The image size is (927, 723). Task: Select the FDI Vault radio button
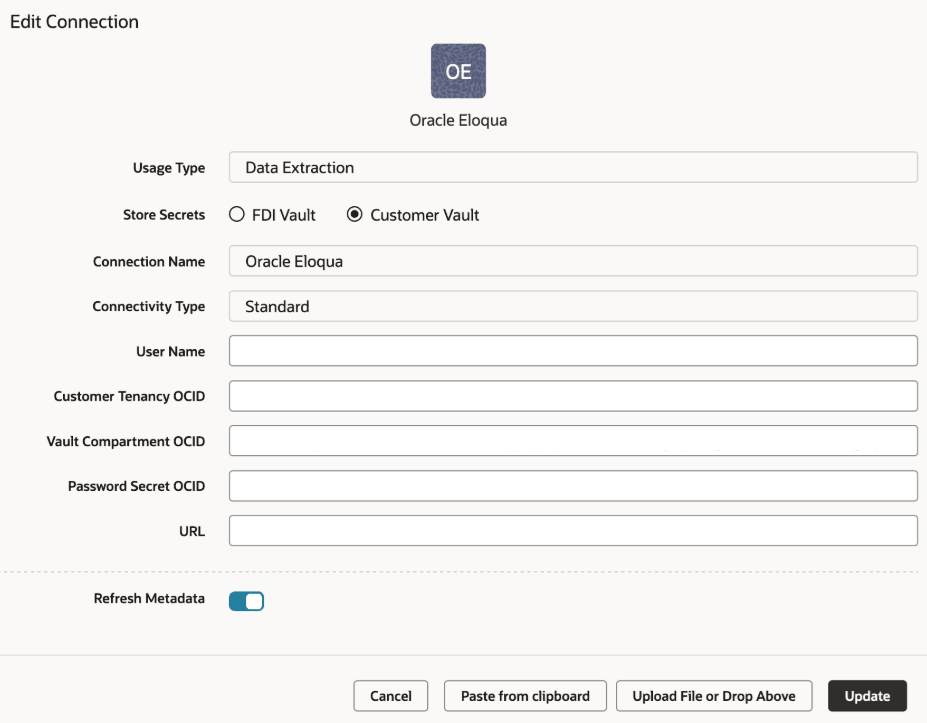click(236, 214)
